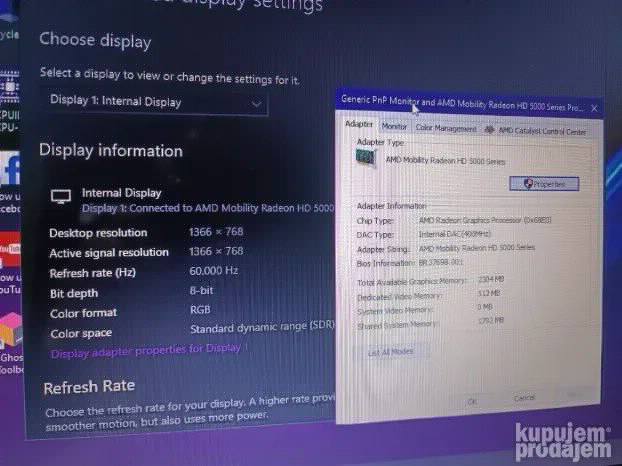Close the Generic PnP Monitor properties dialog
Screen dimensions: 622x466
pyautogui.click(x=594, y=108)
